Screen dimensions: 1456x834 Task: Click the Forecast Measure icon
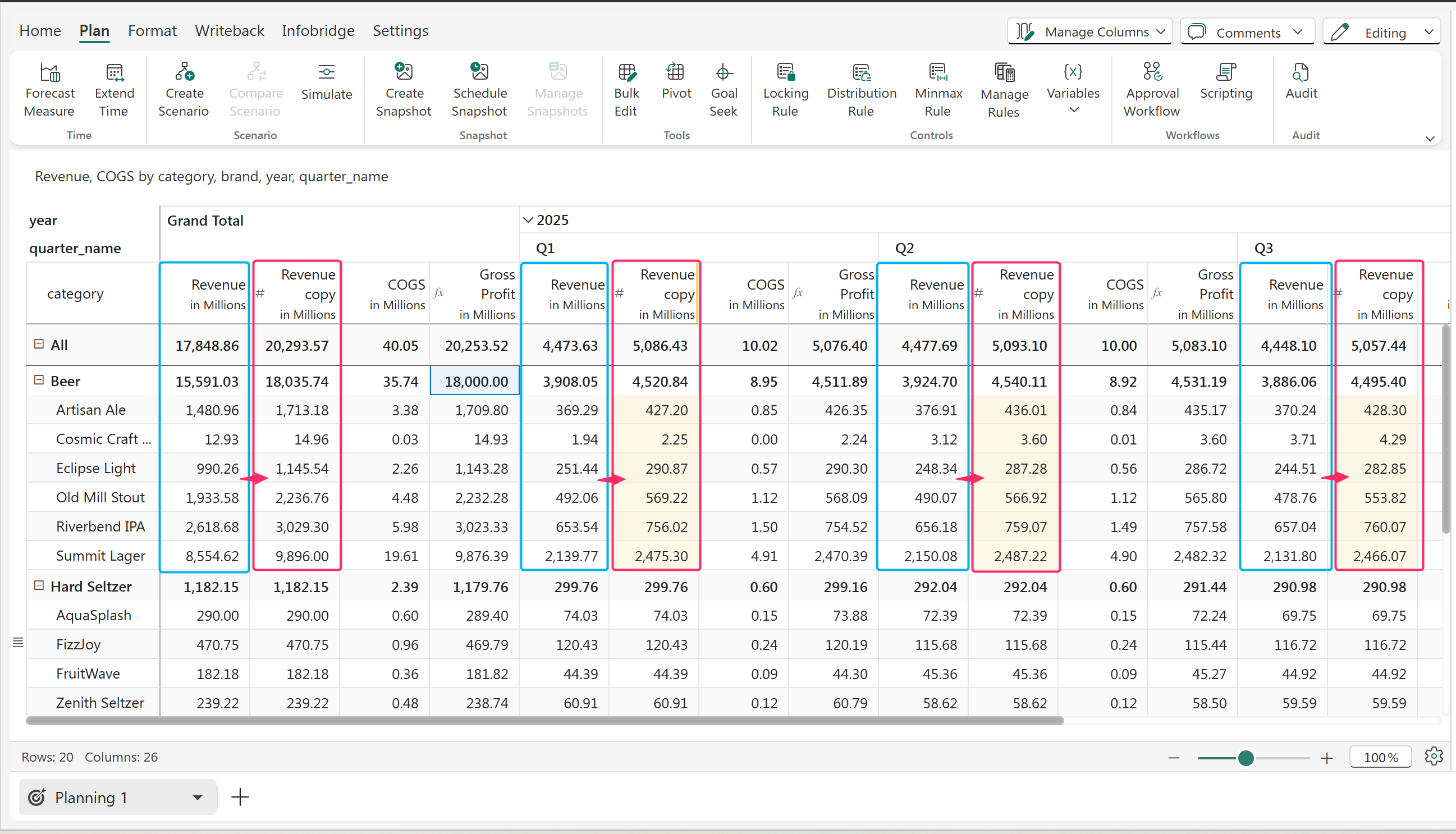click(50, 73)
